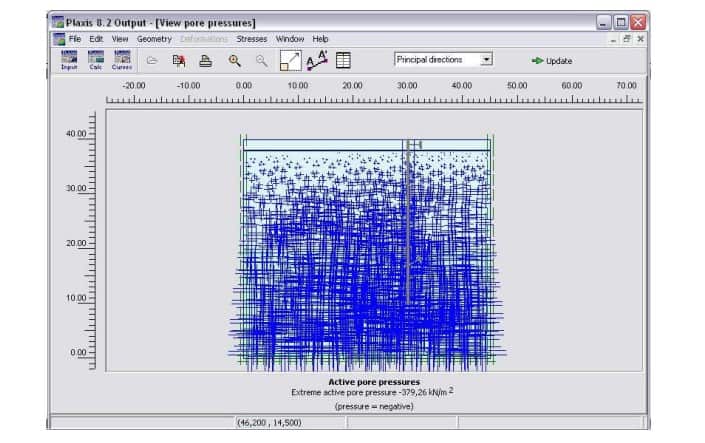Image resolution: width=705 pixels, height=443 pixels.
Task: Click the zoom out magnifier icon
Action: (x=261, y=61)
